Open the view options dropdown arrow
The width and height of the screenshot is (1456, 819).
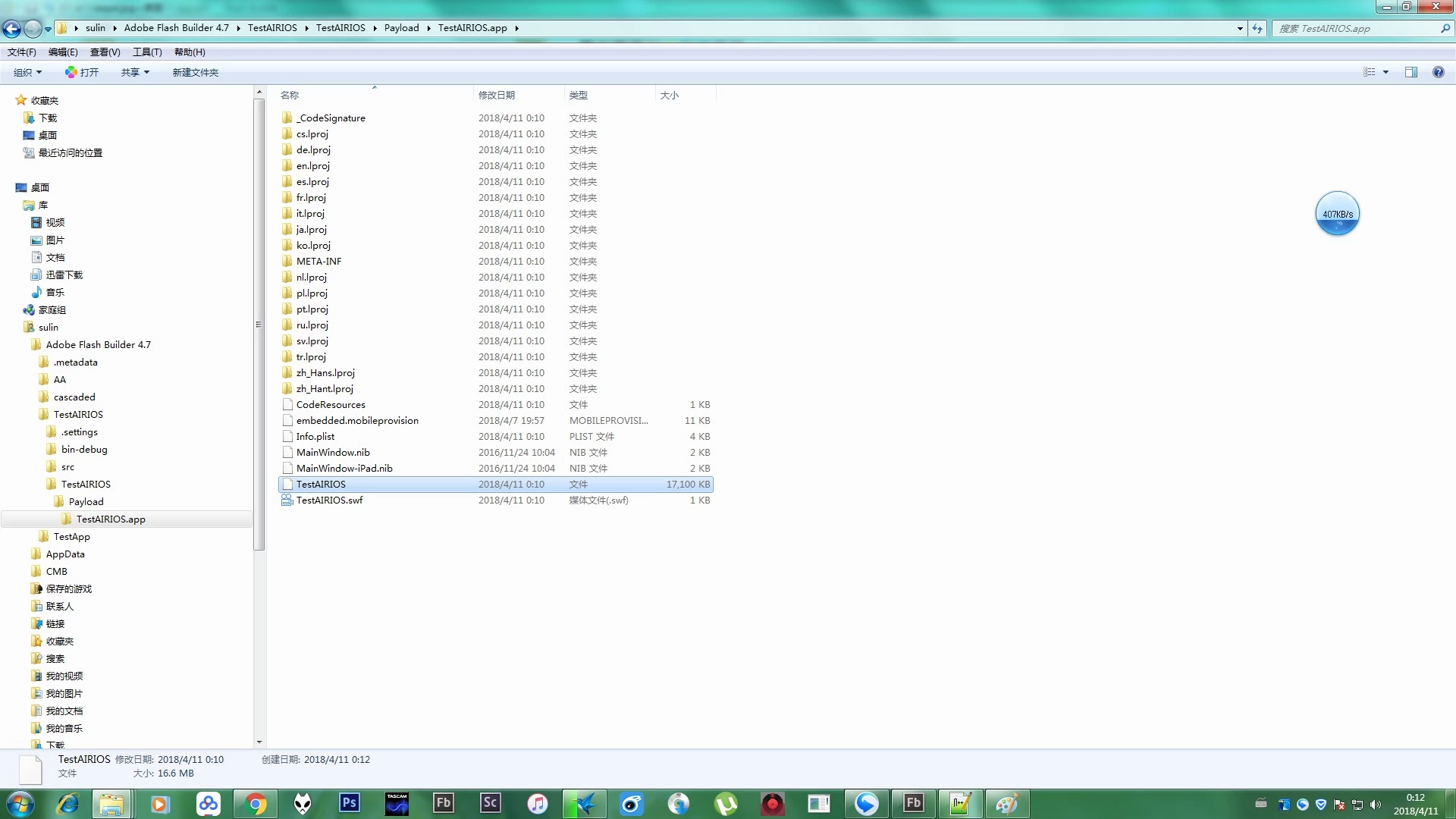click(1385, 72)
